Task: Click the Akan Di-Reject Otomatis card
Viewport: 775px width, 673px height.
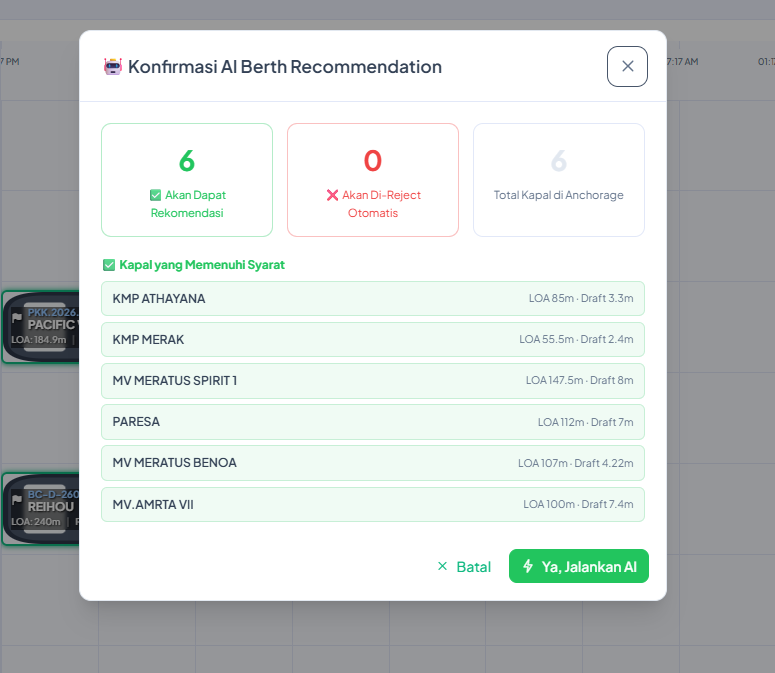Action: click(x=373, y=180)
